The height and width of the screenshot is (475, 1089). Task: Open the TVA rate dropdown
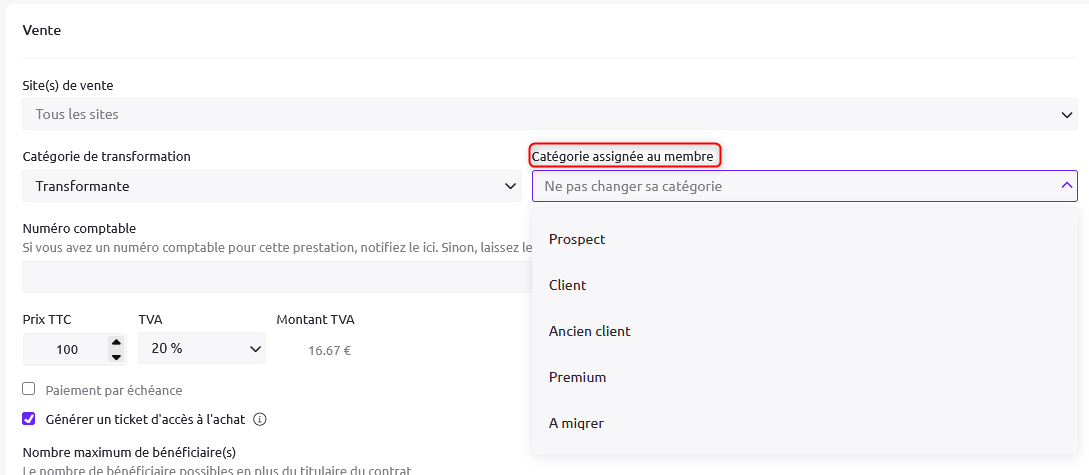coord(202,349)
